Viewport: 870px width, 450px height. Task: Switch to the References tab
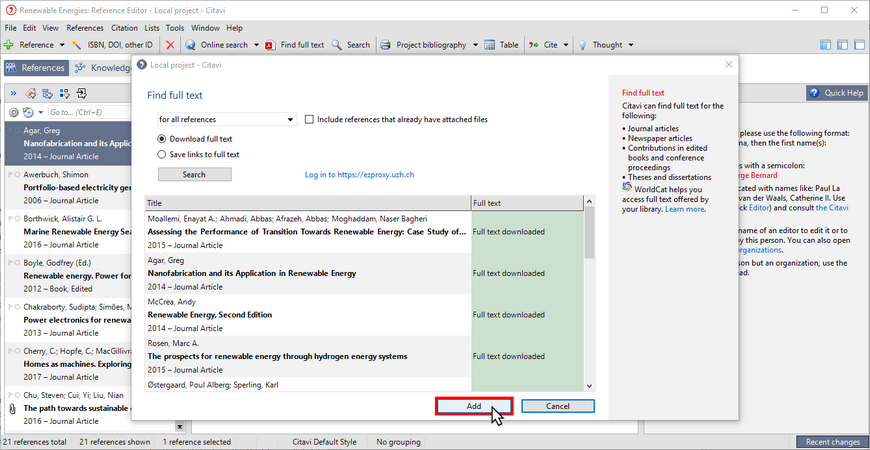pyautogui.click(x=37, y=68)
